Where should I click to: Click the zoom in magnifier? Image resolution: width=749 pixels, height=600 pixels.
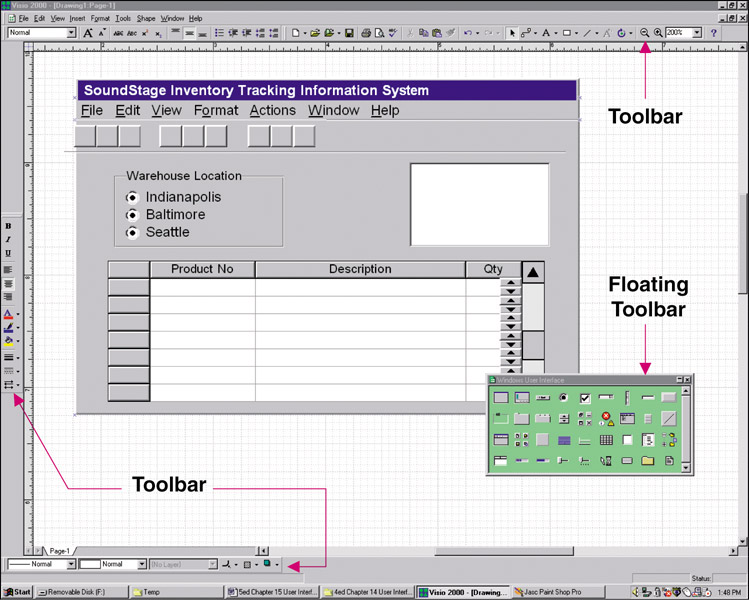tap(658, 33)
